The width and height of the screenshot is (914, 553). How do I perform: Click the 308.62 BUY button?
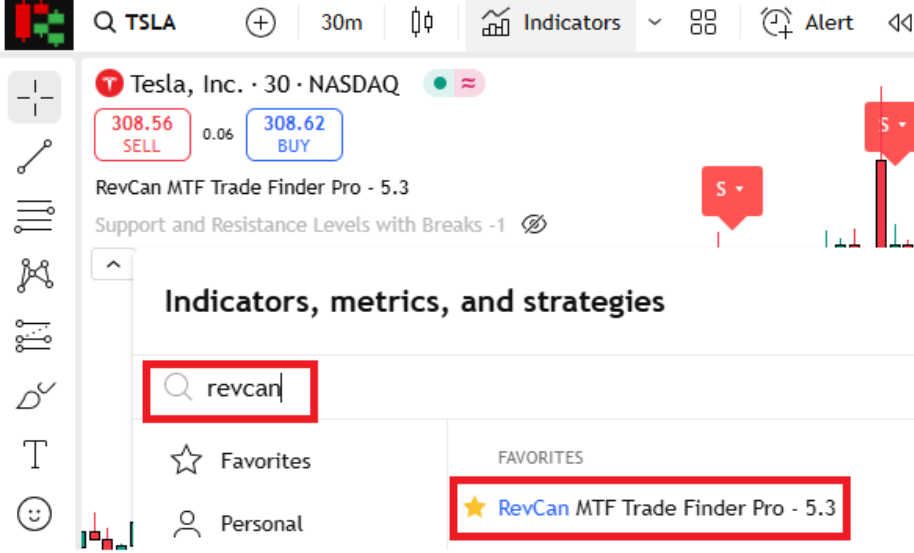(x=294, y=135)
